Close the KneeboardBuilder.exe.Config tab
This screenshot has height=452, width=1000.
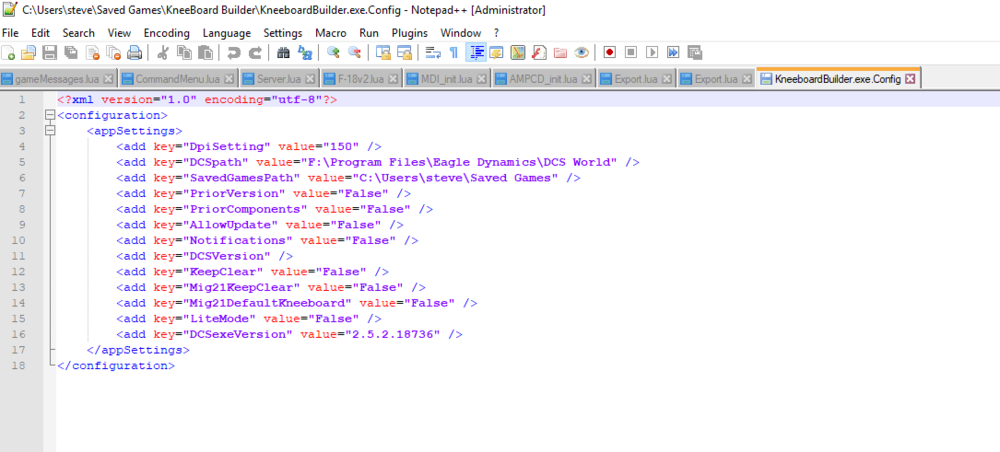pos(910,79)
